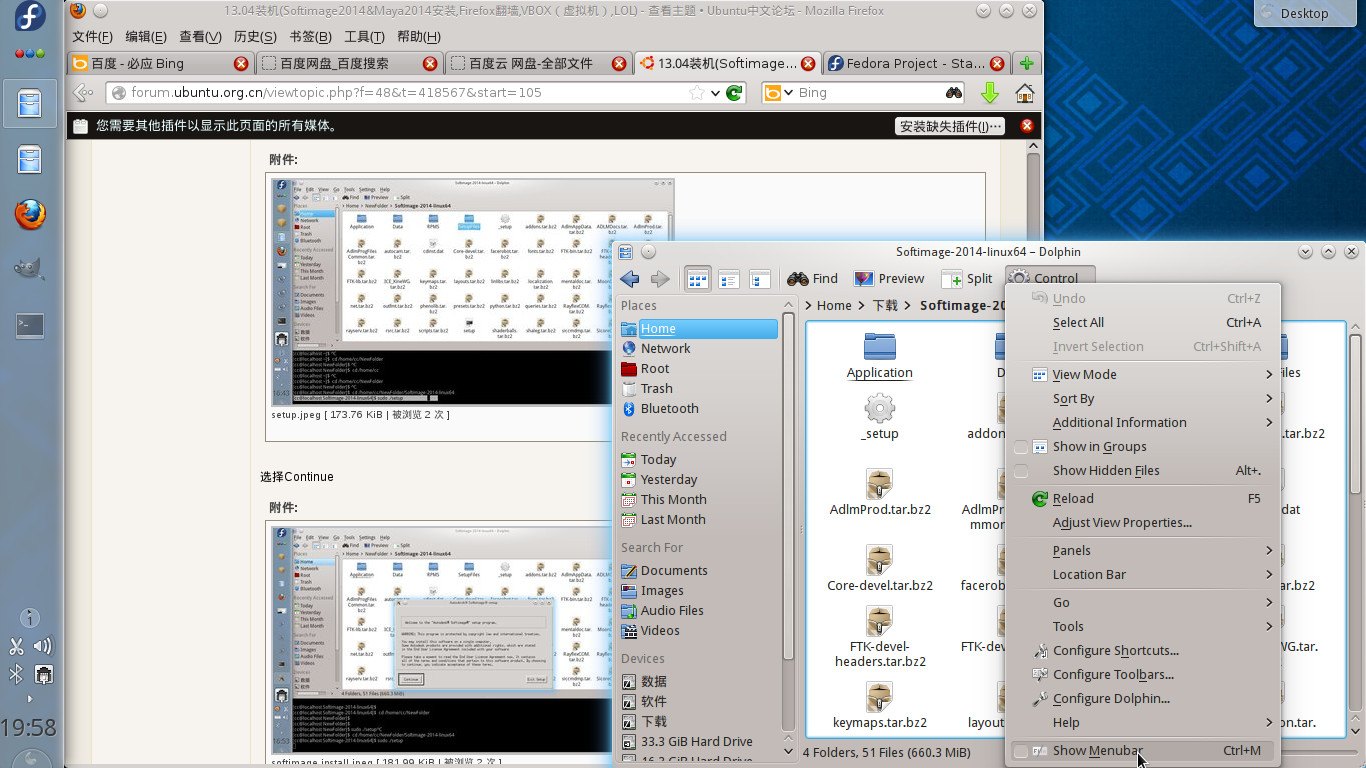Select the Application folder
This screenshot has width=1366, height=768.
879,355
